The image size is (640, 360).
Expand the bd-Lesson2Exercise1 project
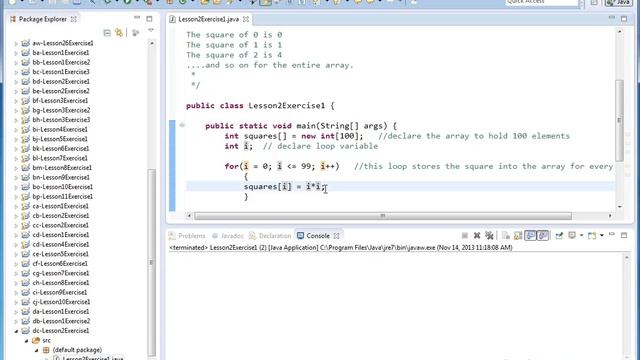click(16, 82)
